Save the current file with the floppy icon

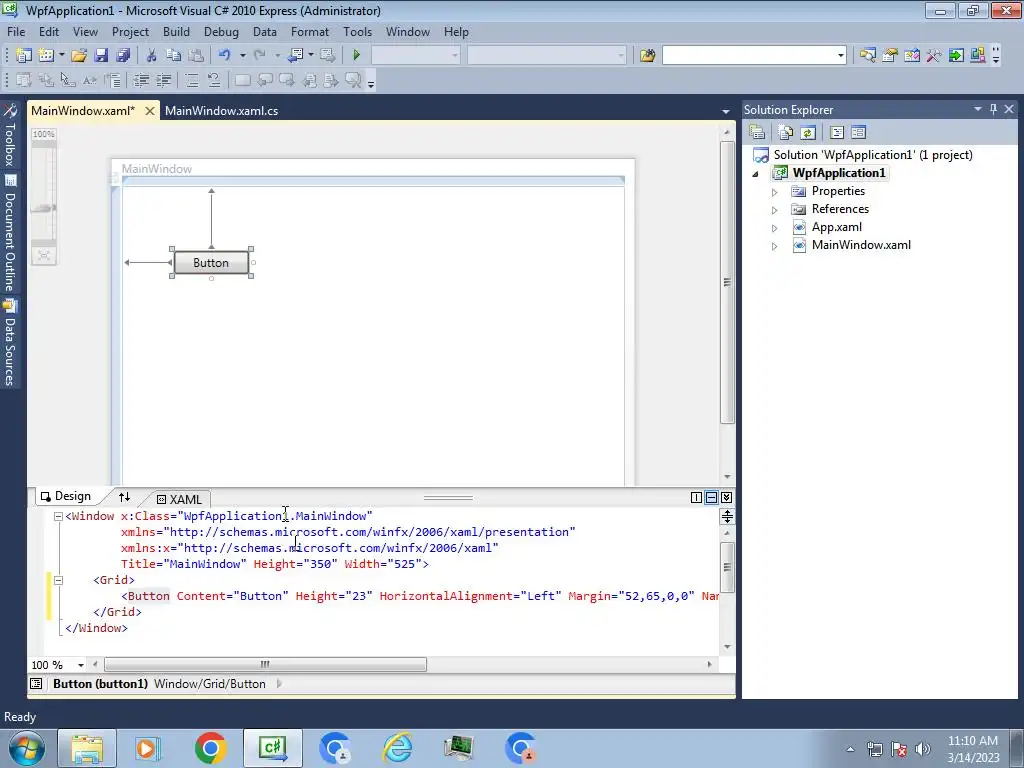101,56
